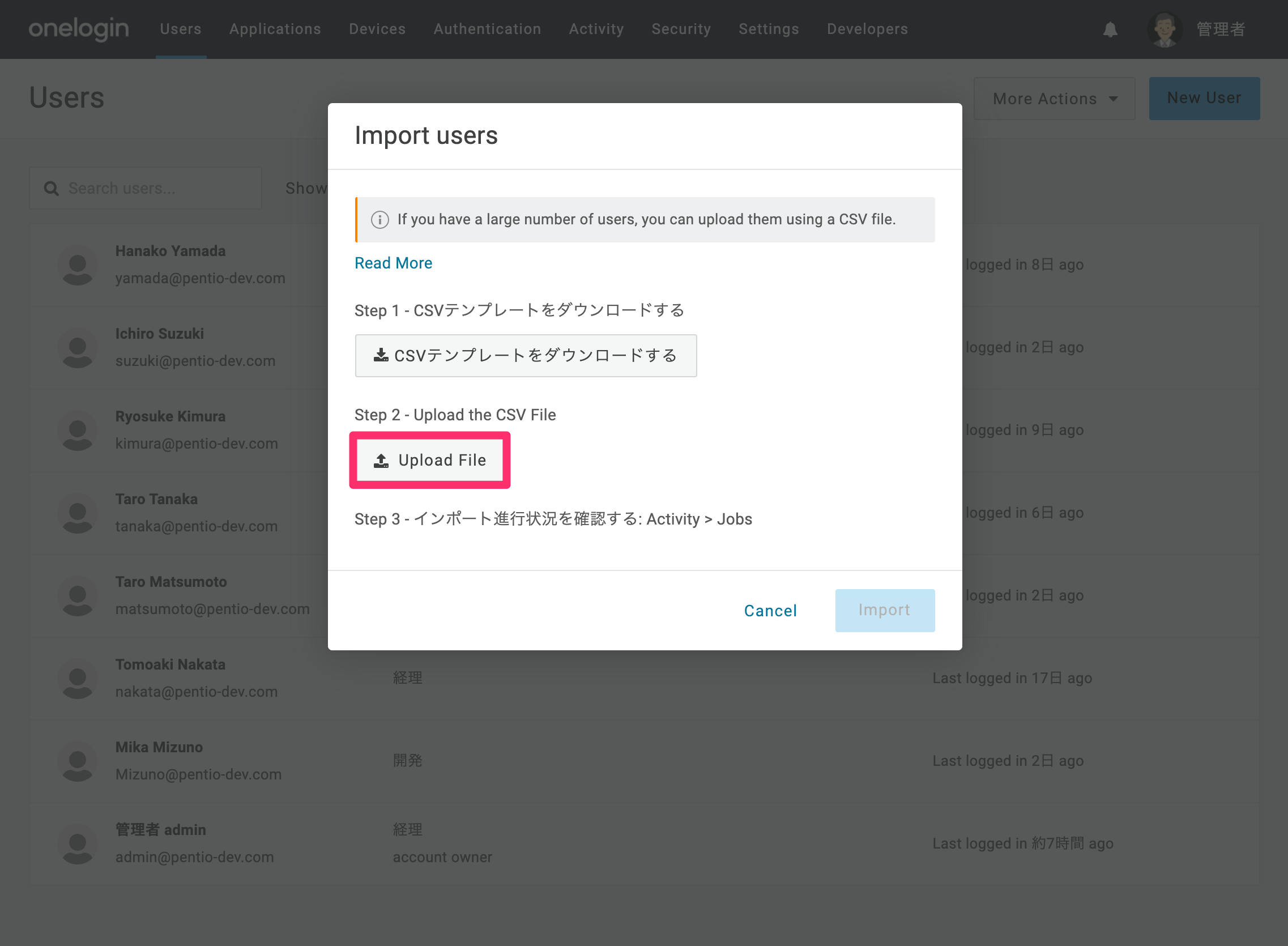
Task: Open user Taro Matsumoto
Action: [x=171, y=582]
